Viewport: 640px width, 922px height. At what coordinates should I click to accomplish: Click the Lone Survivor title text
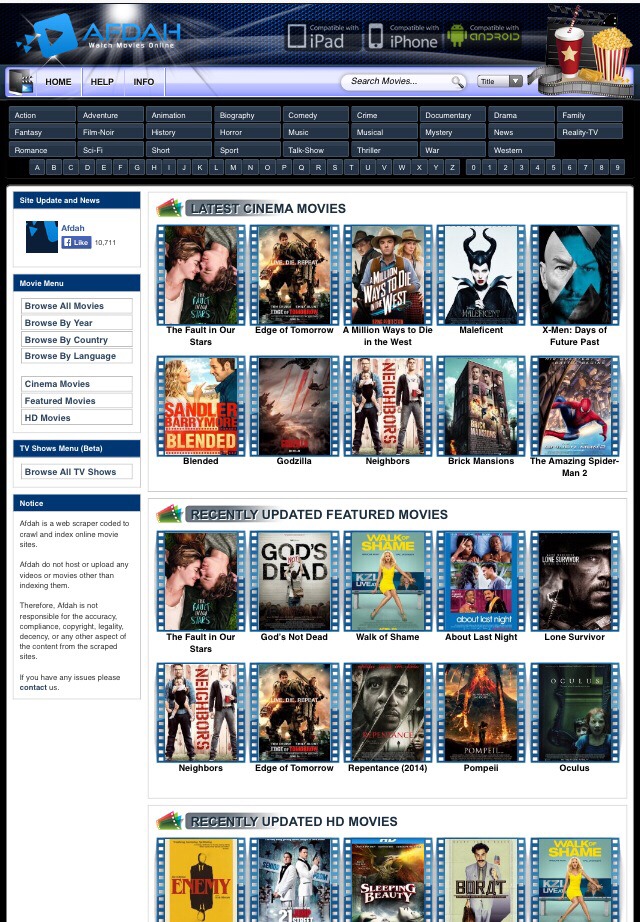click(x=575, y=637)
